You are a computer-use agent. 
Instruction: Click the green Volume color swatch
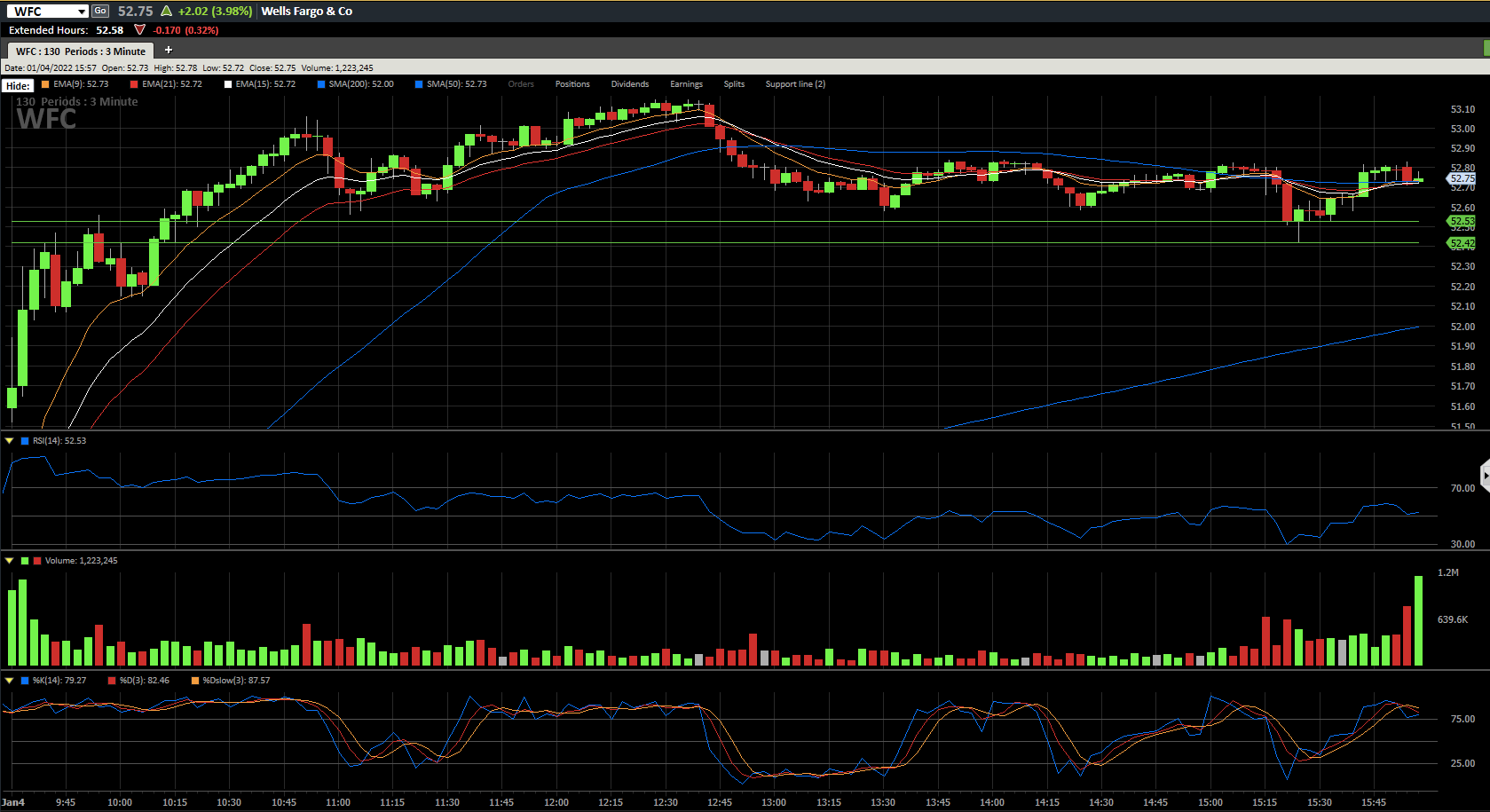click(25, 561)
